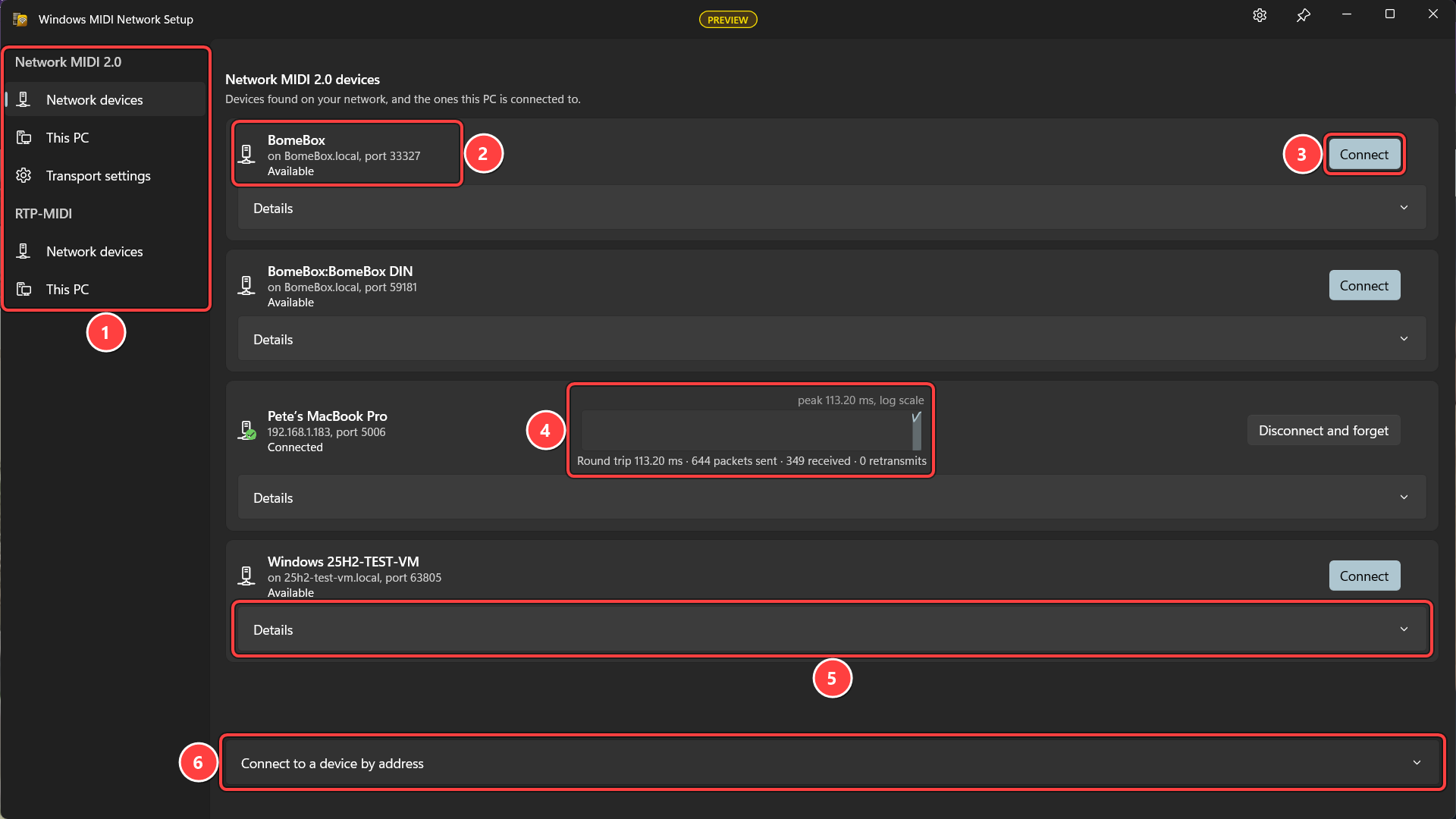Click 'on BomeBox.local, port 59181' text
Screen dimensions: 1456x819
[x=342, y=287]
